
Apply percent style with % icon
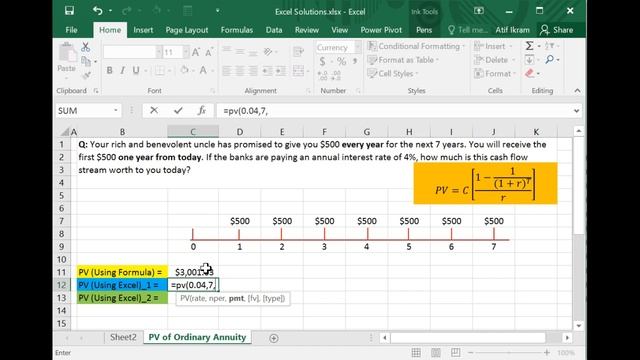point(342,62)
